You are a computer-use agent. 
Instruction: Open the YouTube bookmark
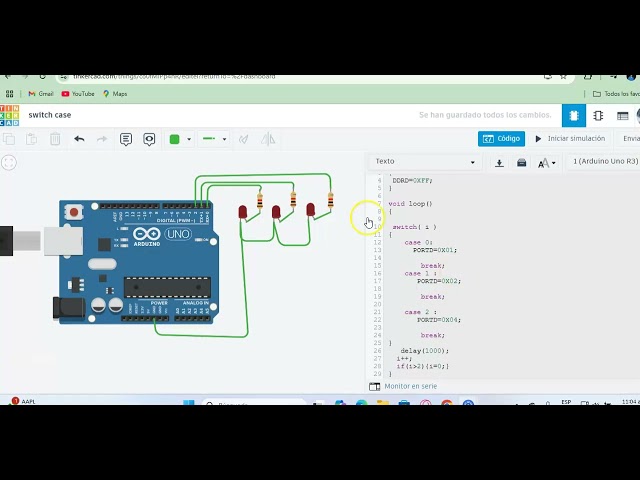pos(78,94)
